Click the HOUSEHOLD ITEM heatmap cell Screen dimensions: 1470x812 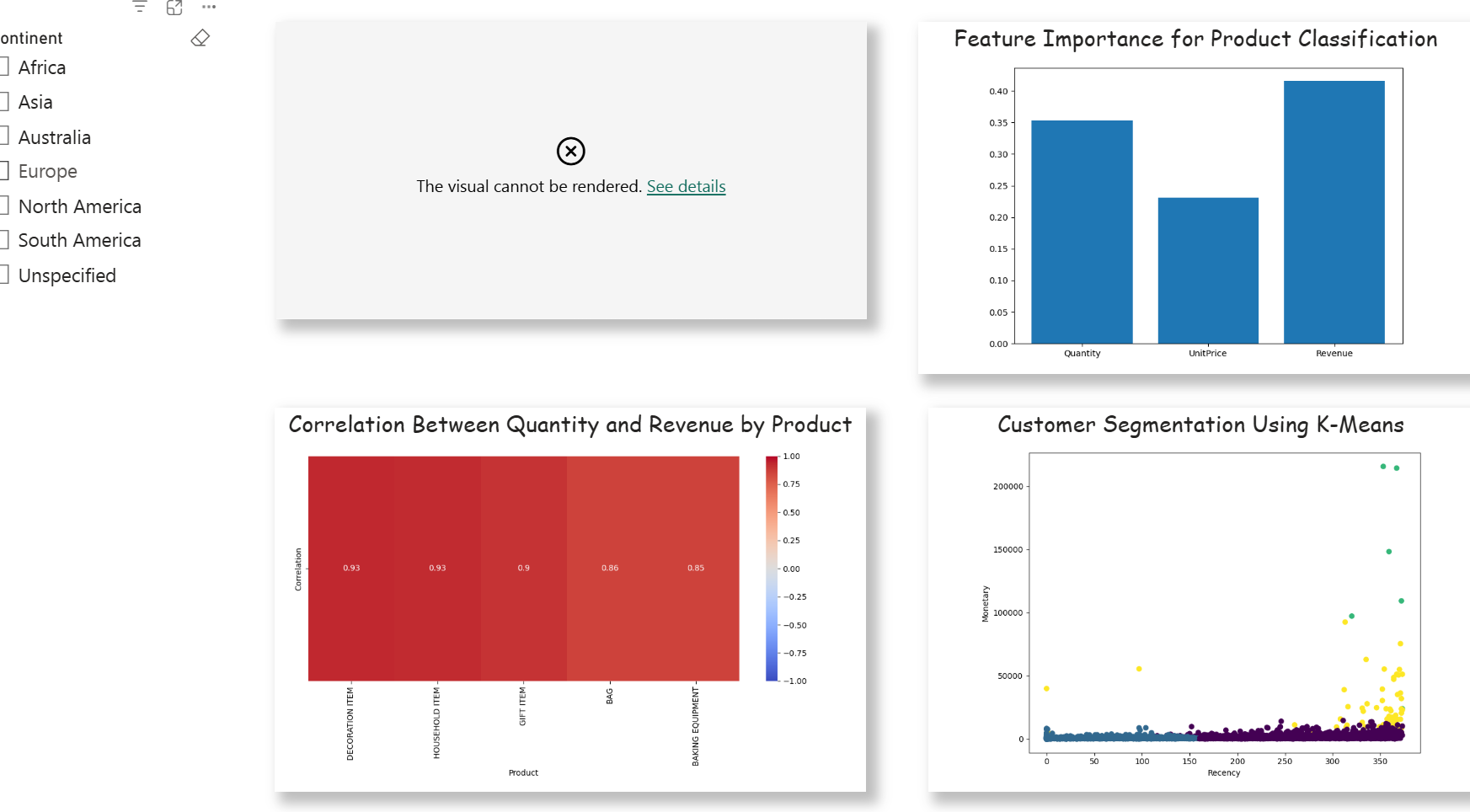click(437, 569)
